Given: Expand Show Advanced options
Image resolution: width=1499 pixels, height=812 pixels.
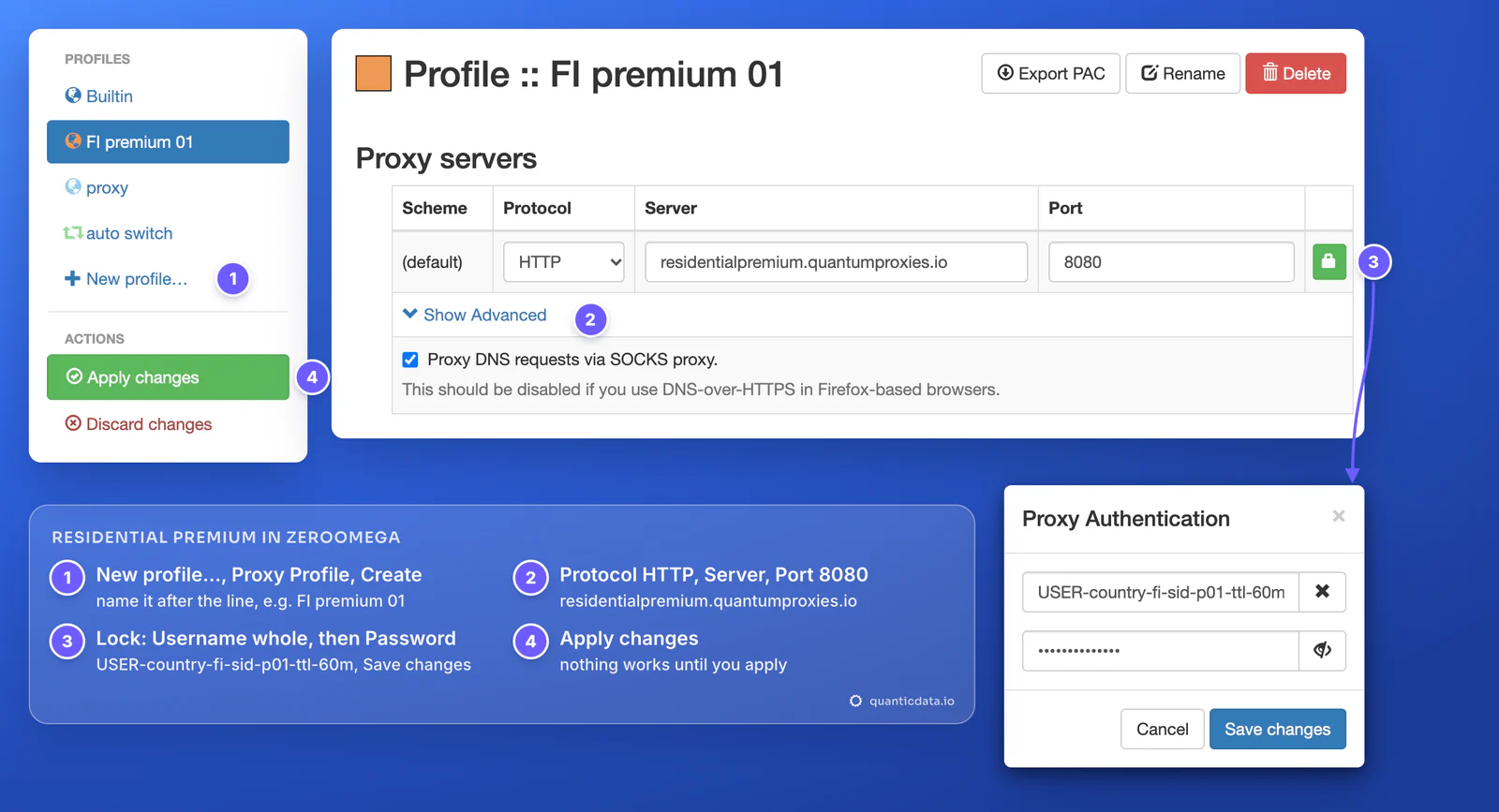Looking at the screenshot, I should (475, 315).
